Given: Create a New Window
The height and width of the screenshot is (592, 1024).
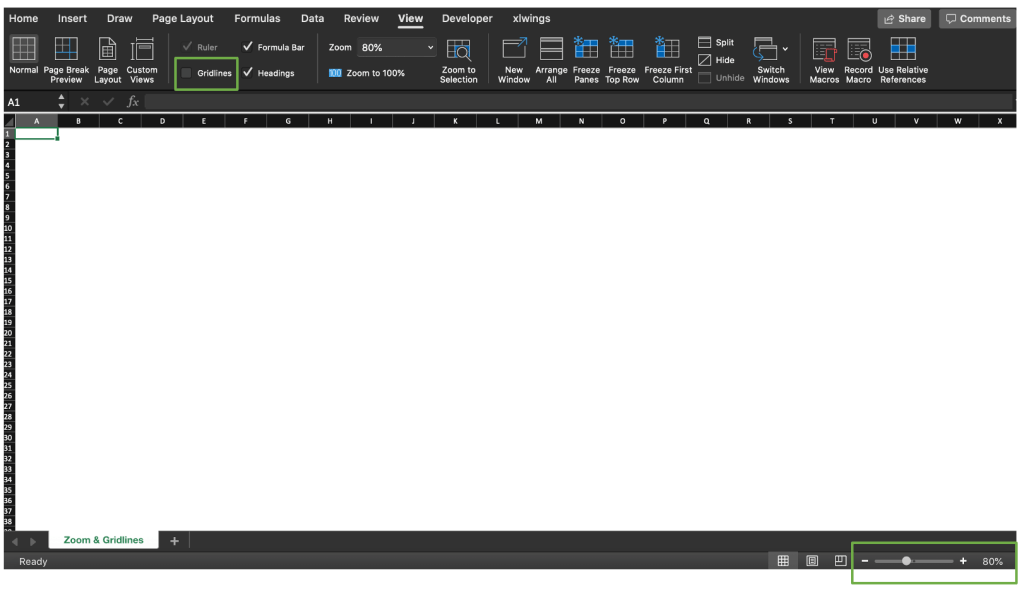Looking at the screenshot, I should pos(513,58).
